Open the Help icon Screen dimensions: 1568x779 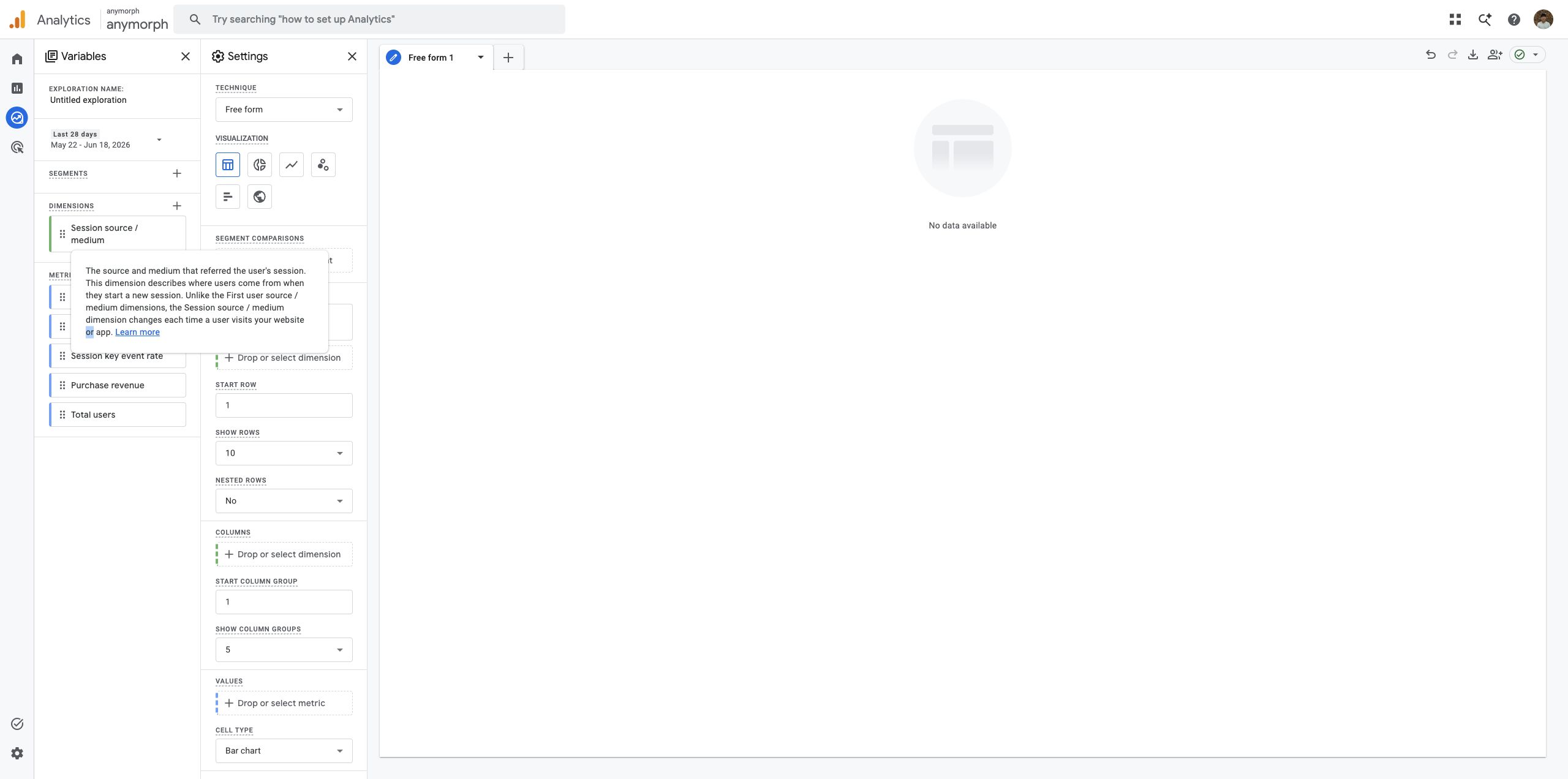click(1514, 20)
